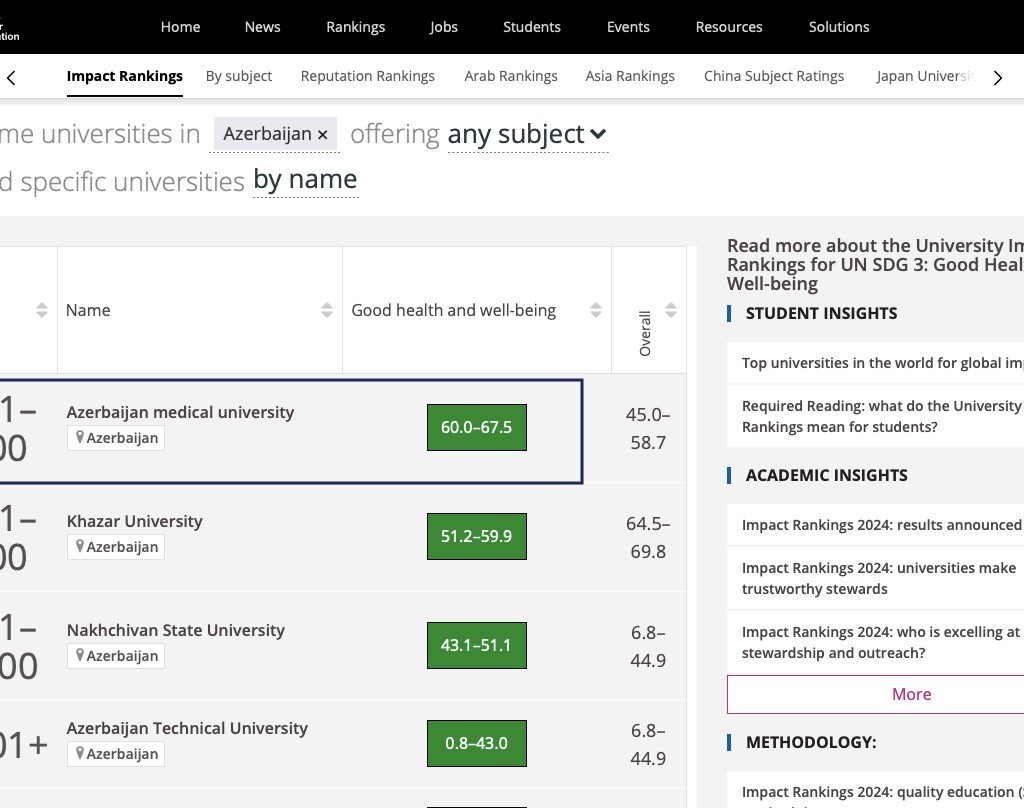The width and height of the screenshot is (1024, 808).
Task: Open Resources in top navigation
Action: [729, 27]
